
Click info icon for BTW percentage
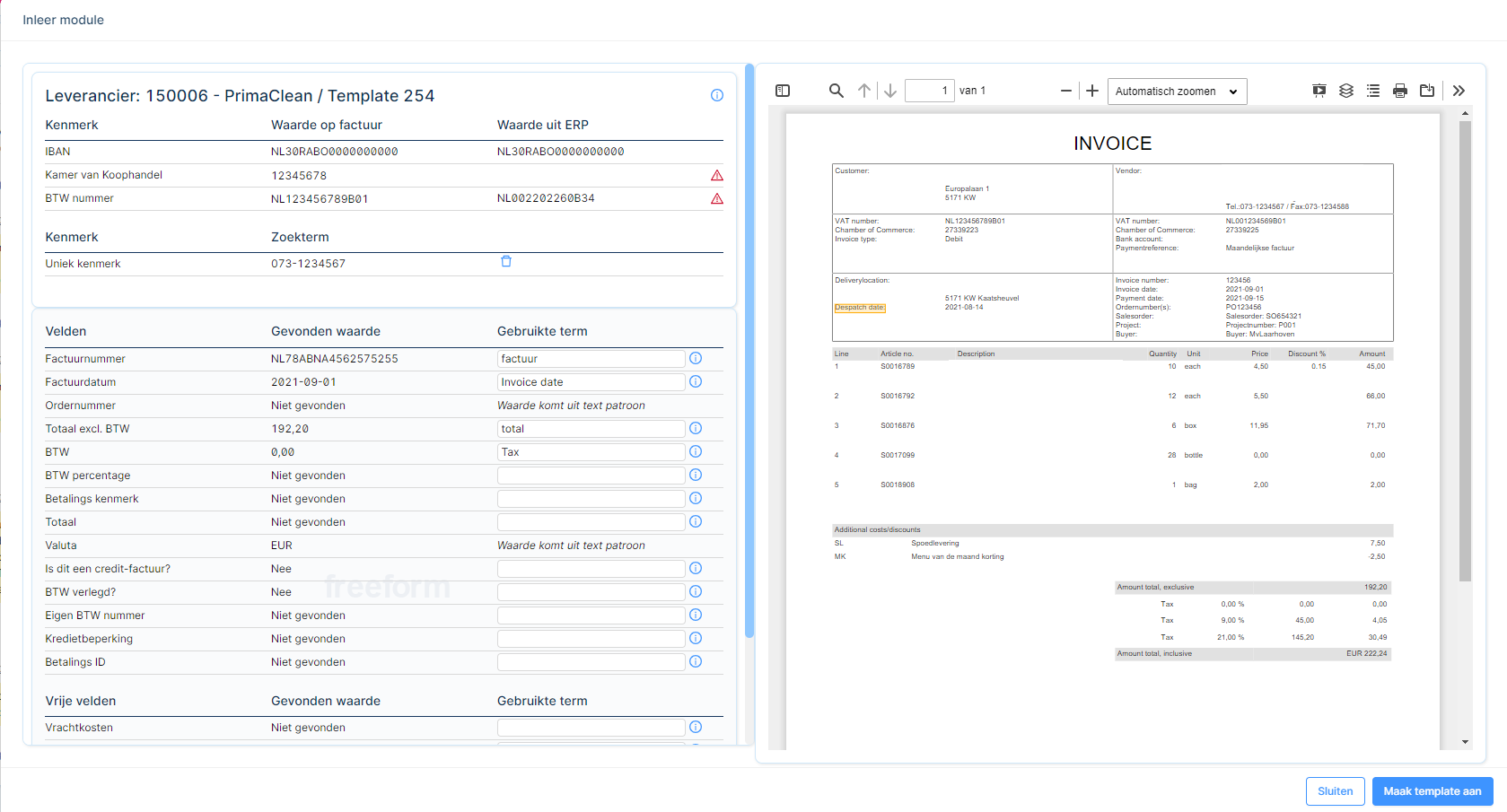click(696, 475)
